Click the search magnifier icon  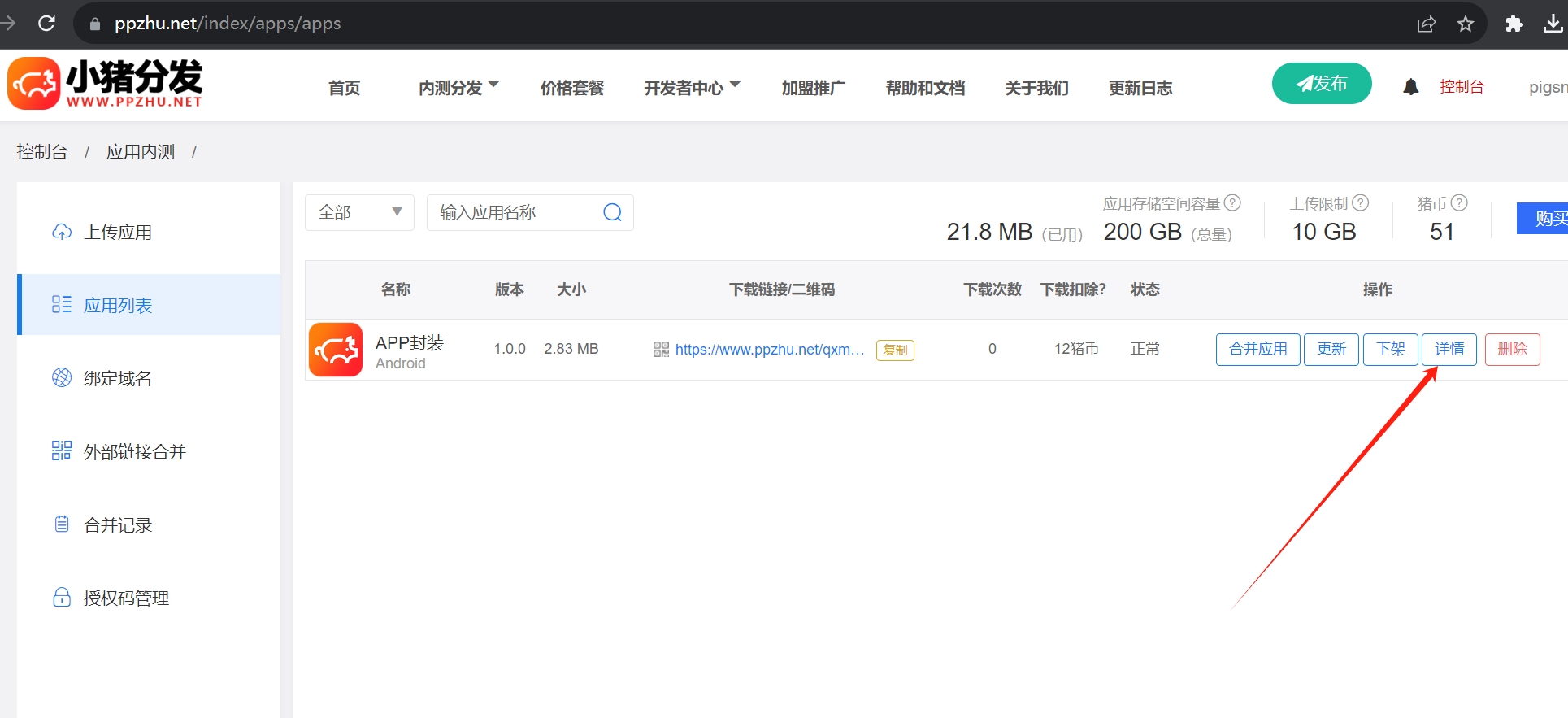click(612, 212)
